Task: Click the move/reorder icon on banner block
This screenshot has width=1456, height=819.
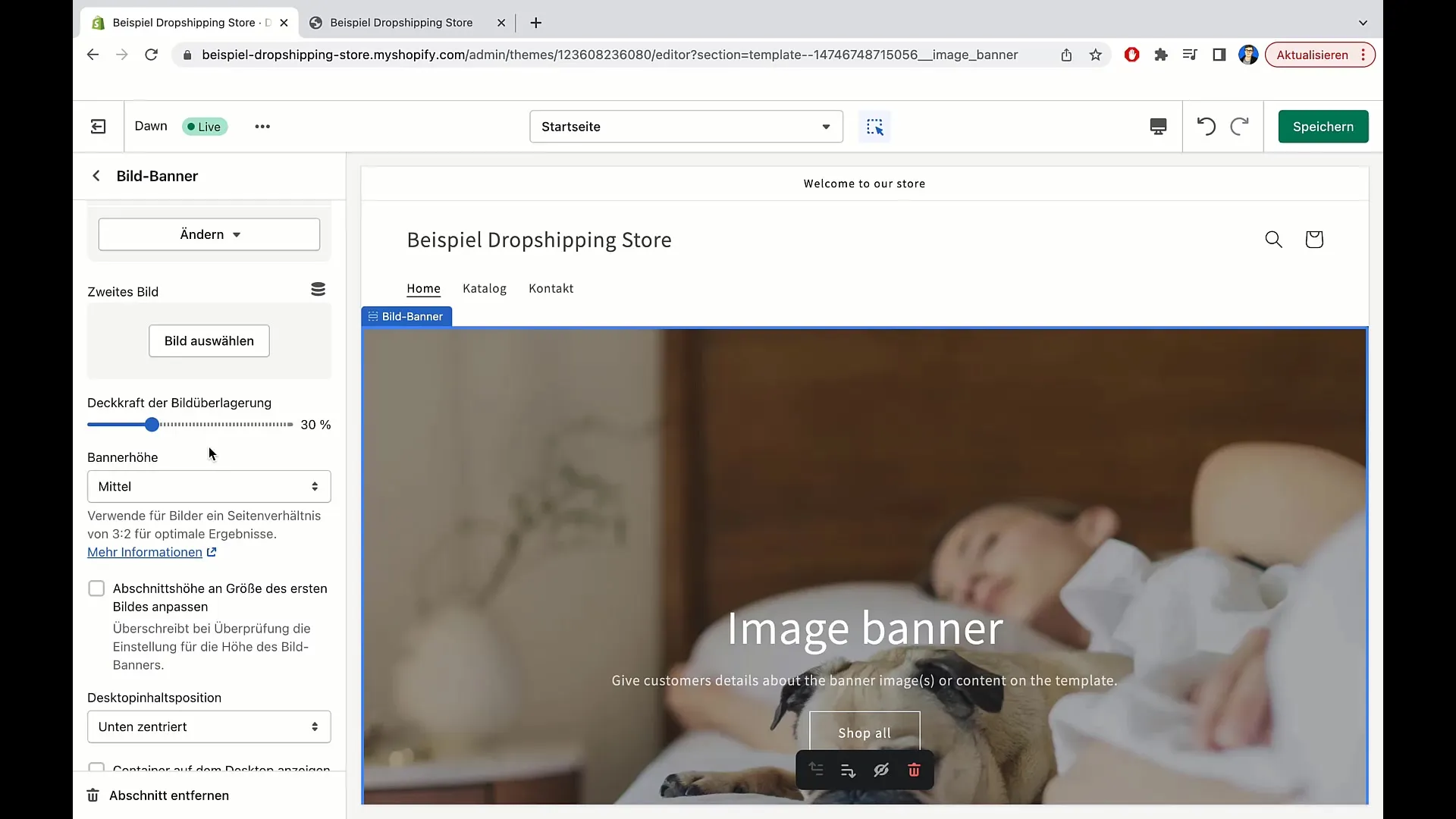Action: (x=817, y=770)
